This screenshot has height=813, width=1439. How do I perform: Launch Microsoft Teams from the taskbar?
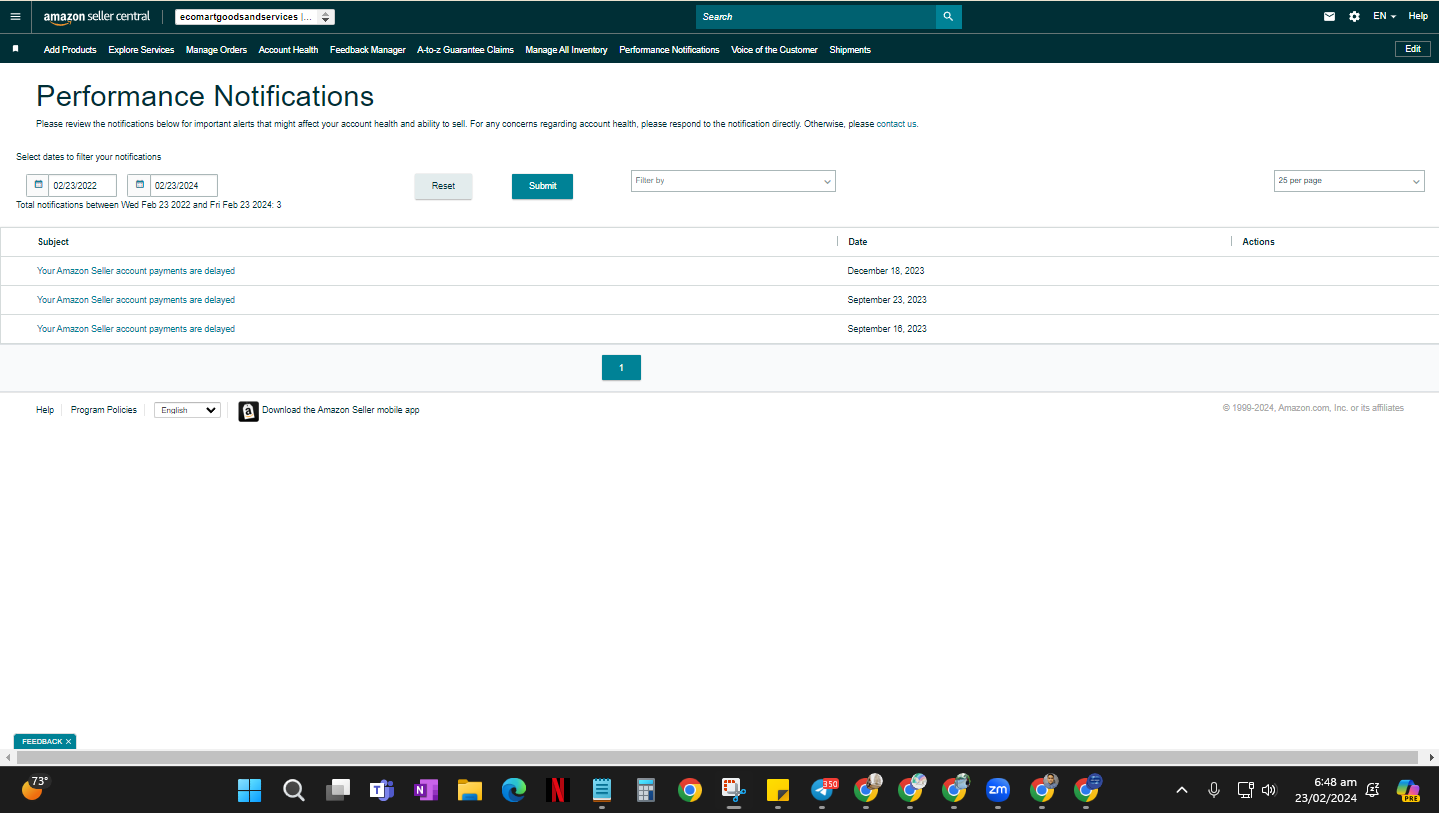click(x=381, y=790)
